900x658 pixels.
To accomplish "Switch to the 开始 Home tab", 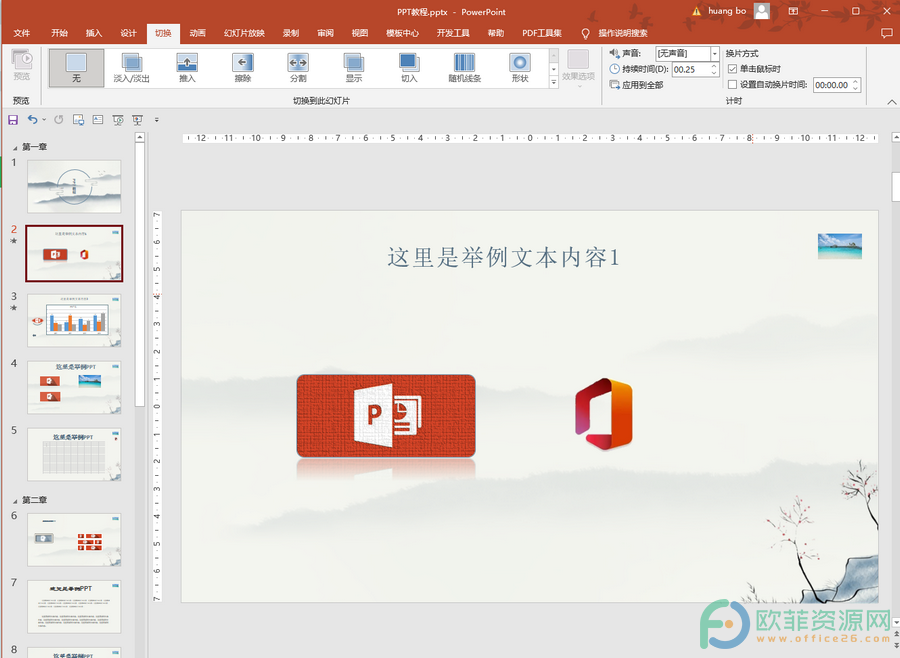I will pos(59,33).
